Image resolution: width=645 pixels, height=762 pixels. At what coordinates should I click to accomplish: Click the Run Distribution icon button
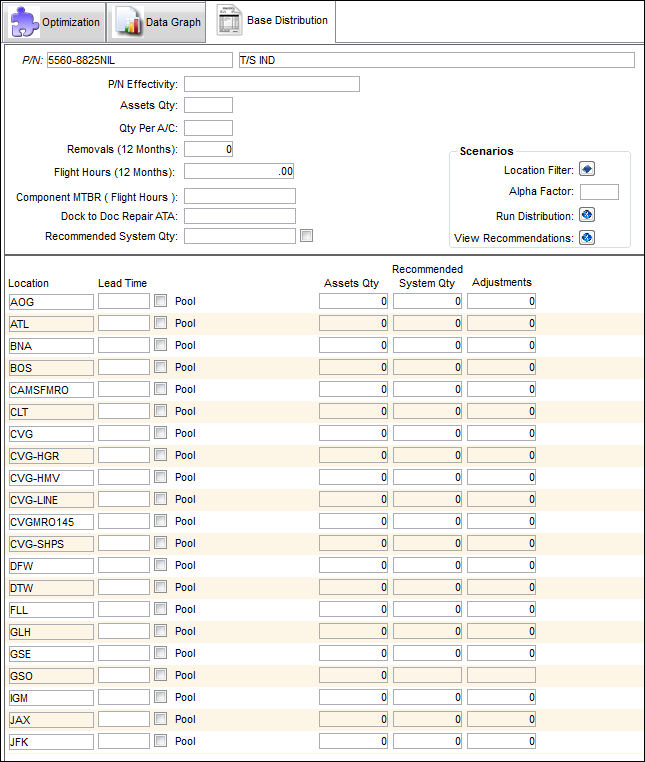click(587, 215)
